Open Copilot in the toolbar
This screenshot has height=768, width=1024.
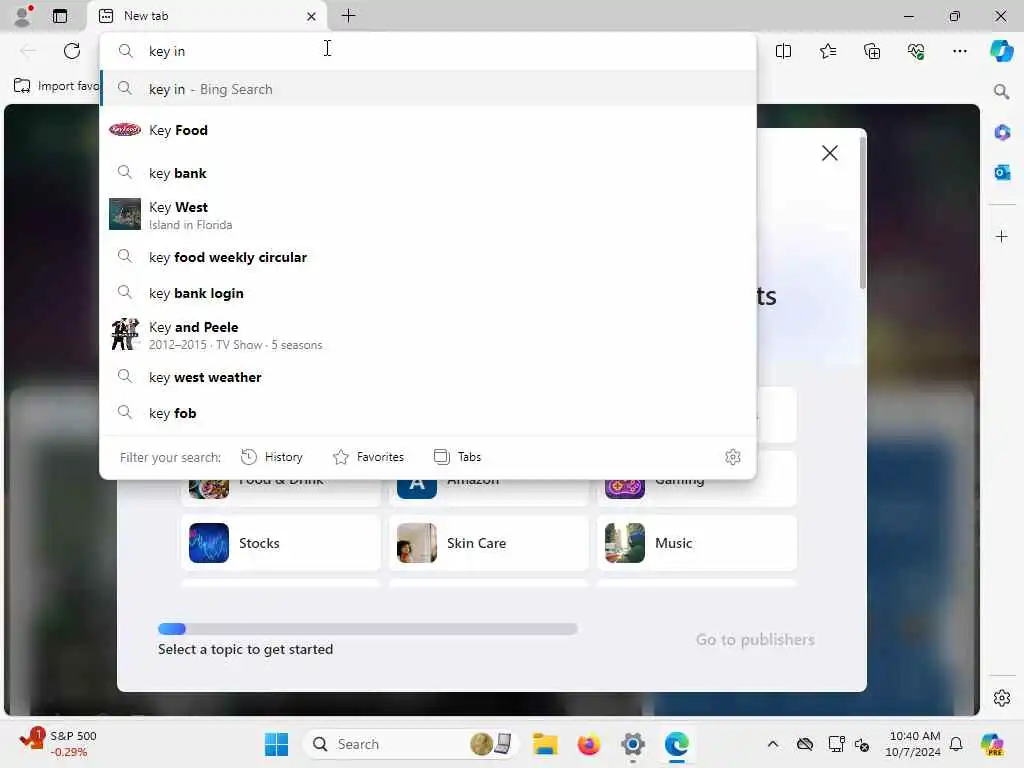(x=1001, y=51)
